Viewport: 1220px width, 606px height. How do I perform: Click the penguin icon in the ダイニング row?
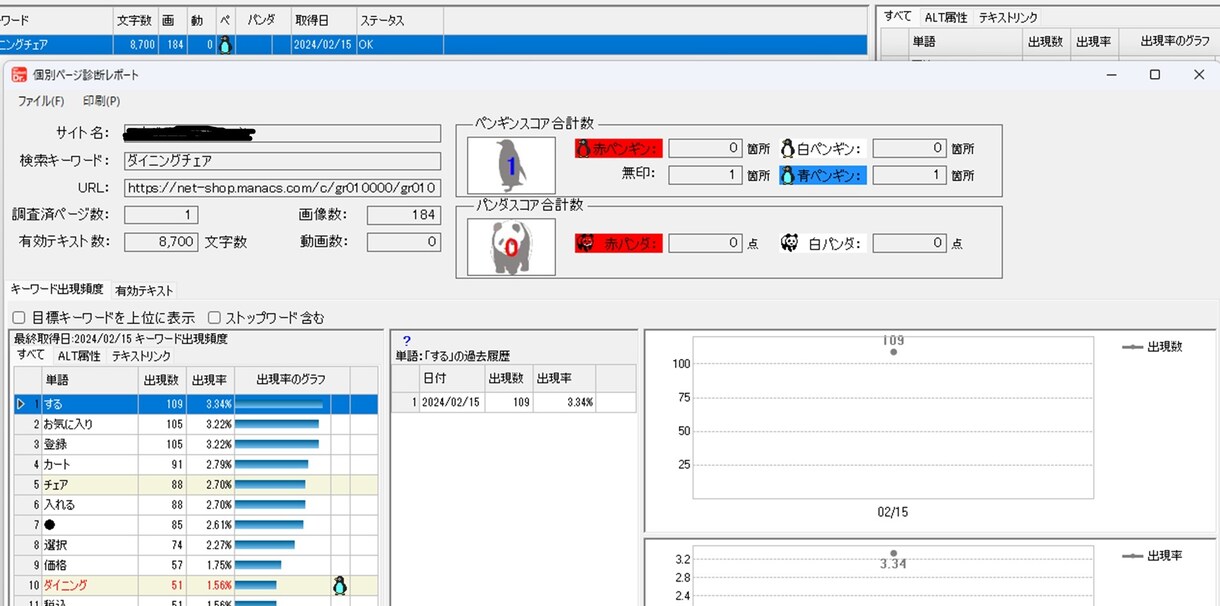click(x=340, y=585)
